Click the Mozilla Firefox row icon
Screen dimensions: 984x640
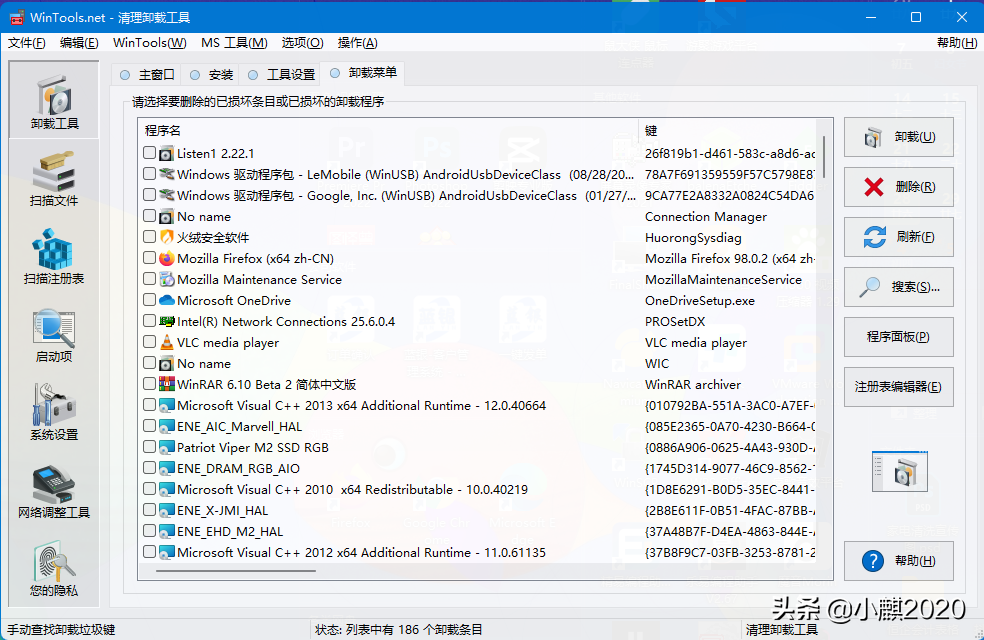pos(166,259)
